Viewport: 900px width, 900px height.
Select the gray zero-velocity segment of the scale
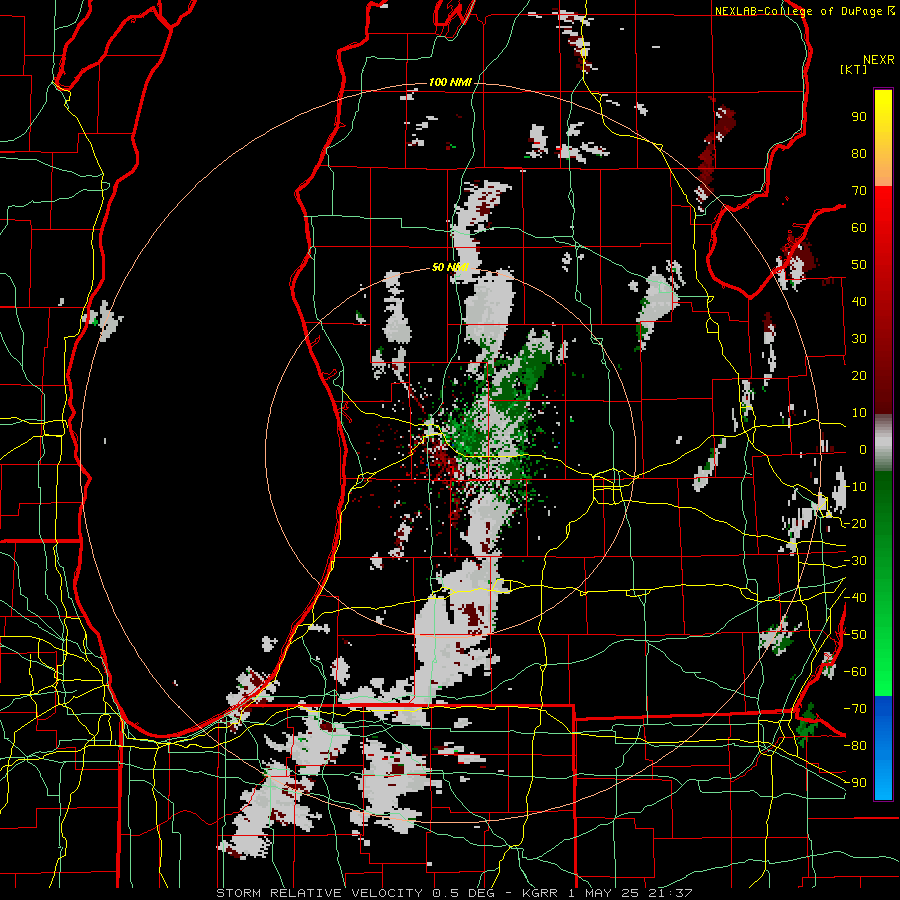883,443
